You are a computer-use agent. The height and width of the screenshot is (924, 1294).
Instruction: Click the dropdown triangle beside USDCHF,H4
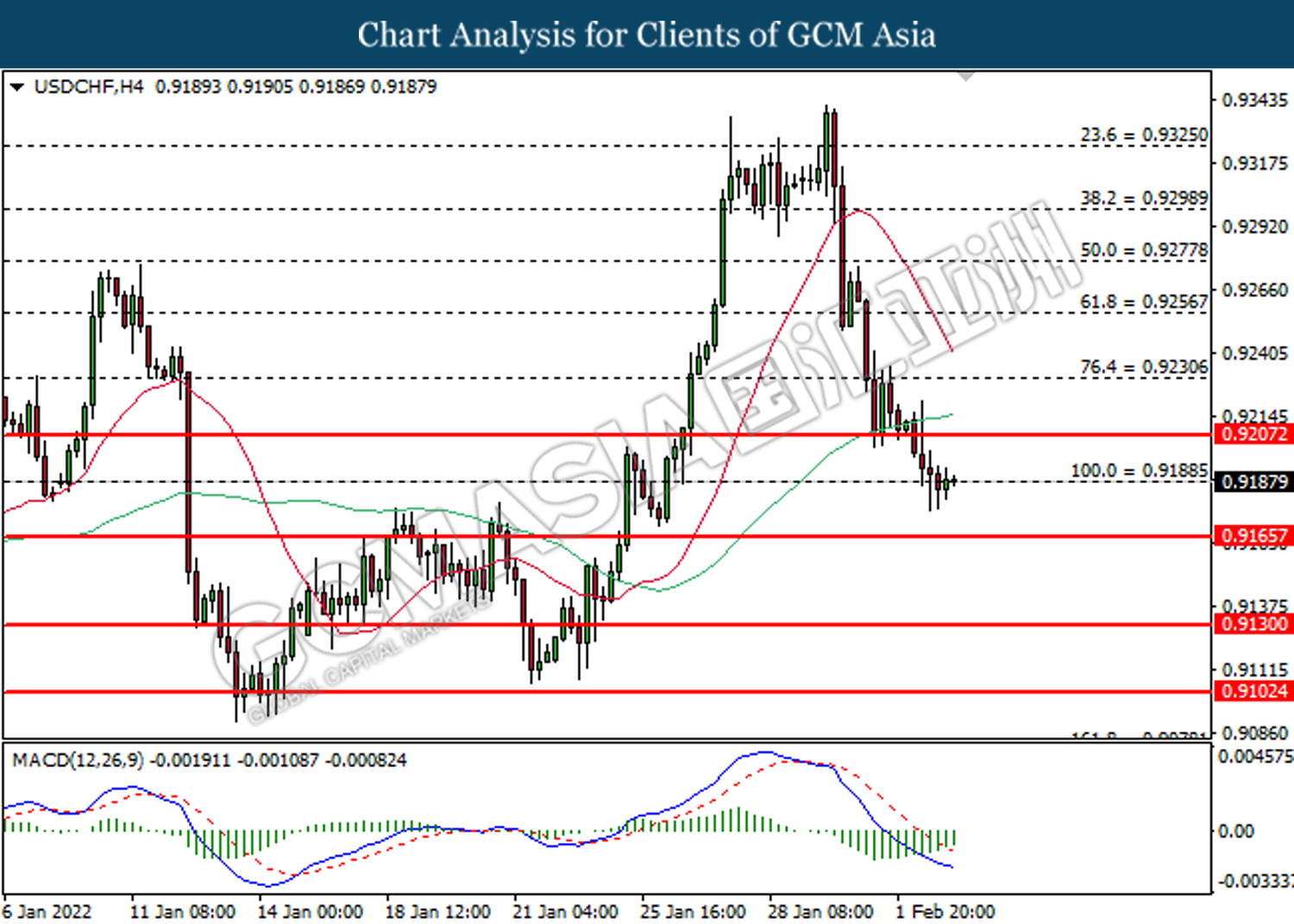16,87
